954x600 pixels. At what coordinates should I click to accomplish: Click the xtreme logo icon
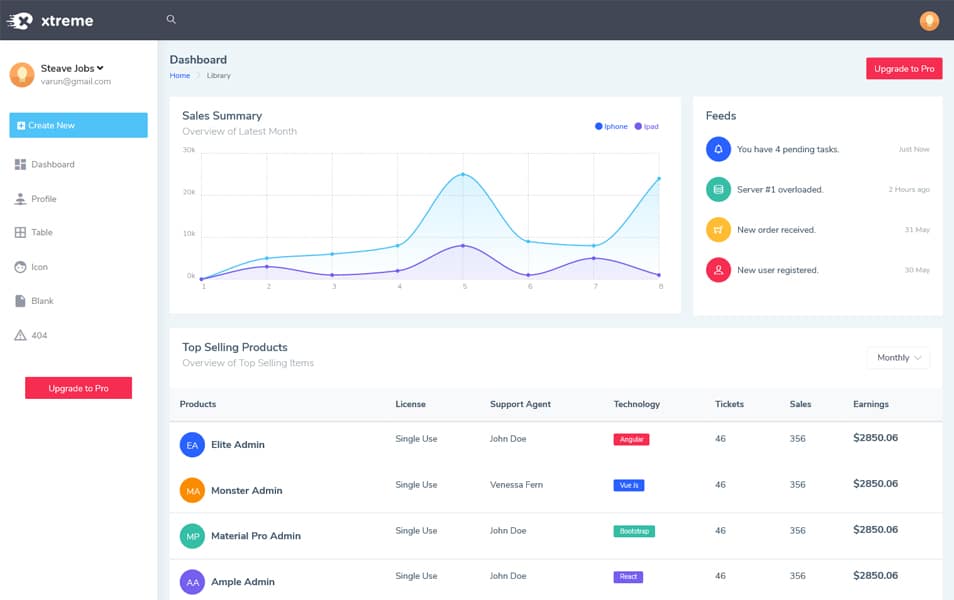(x=22, y=20)
